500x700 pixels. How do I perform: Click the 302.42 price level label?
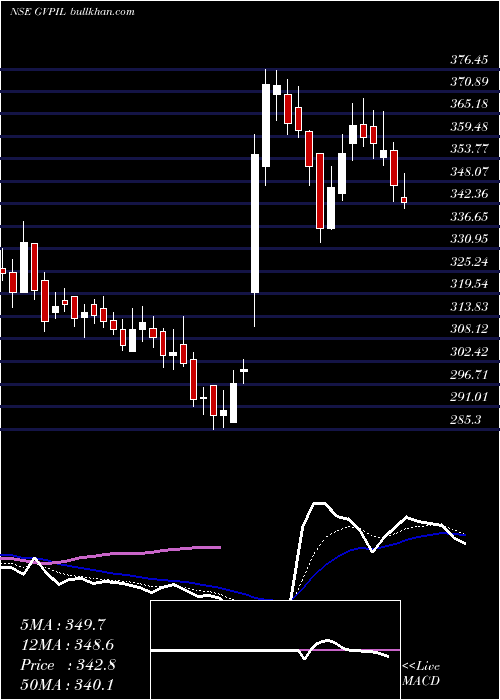point(469,352)
